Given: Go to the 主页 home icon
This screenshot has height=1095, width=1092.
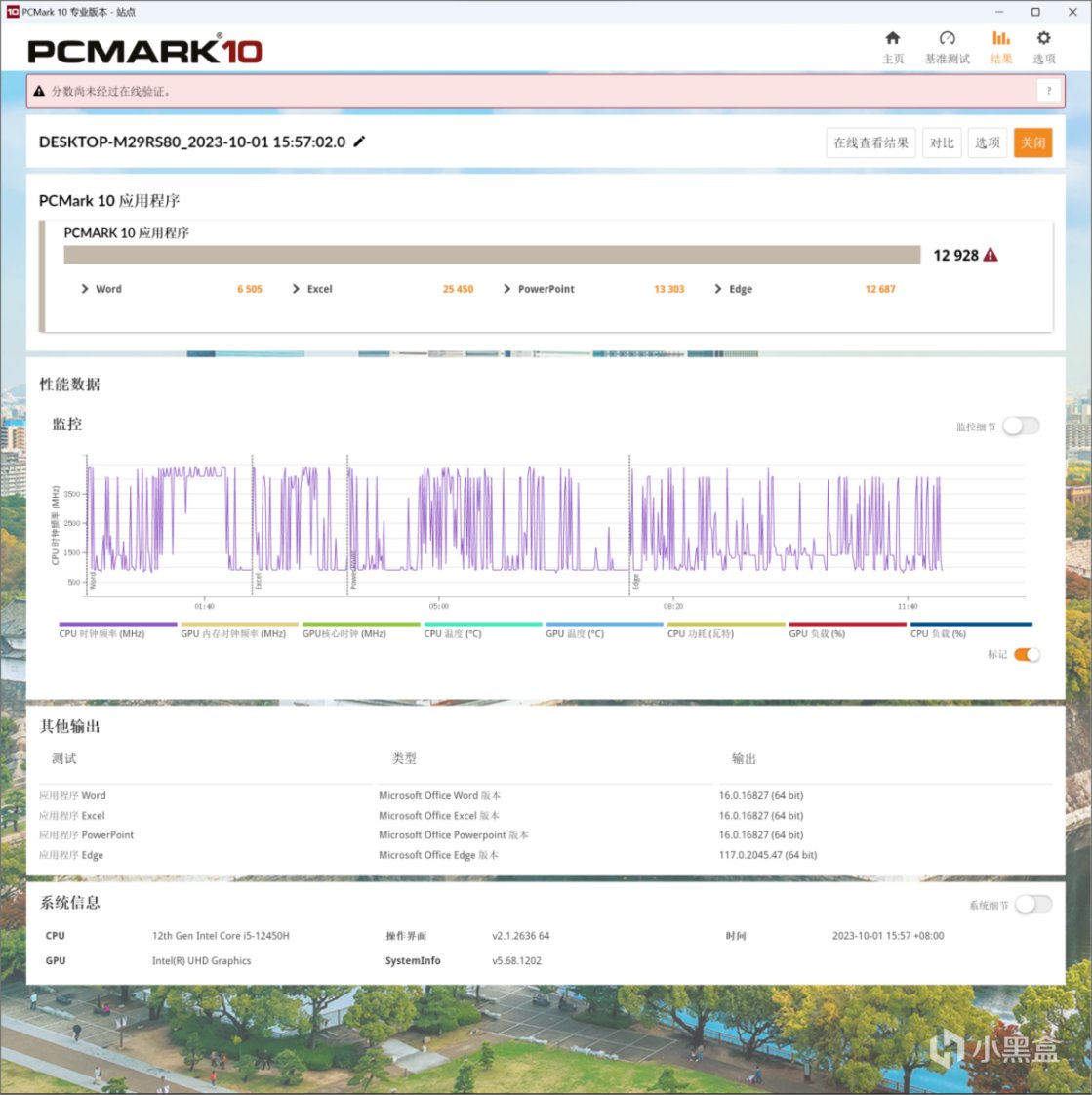Looking at the screenshot, I should tap(892, 47).
